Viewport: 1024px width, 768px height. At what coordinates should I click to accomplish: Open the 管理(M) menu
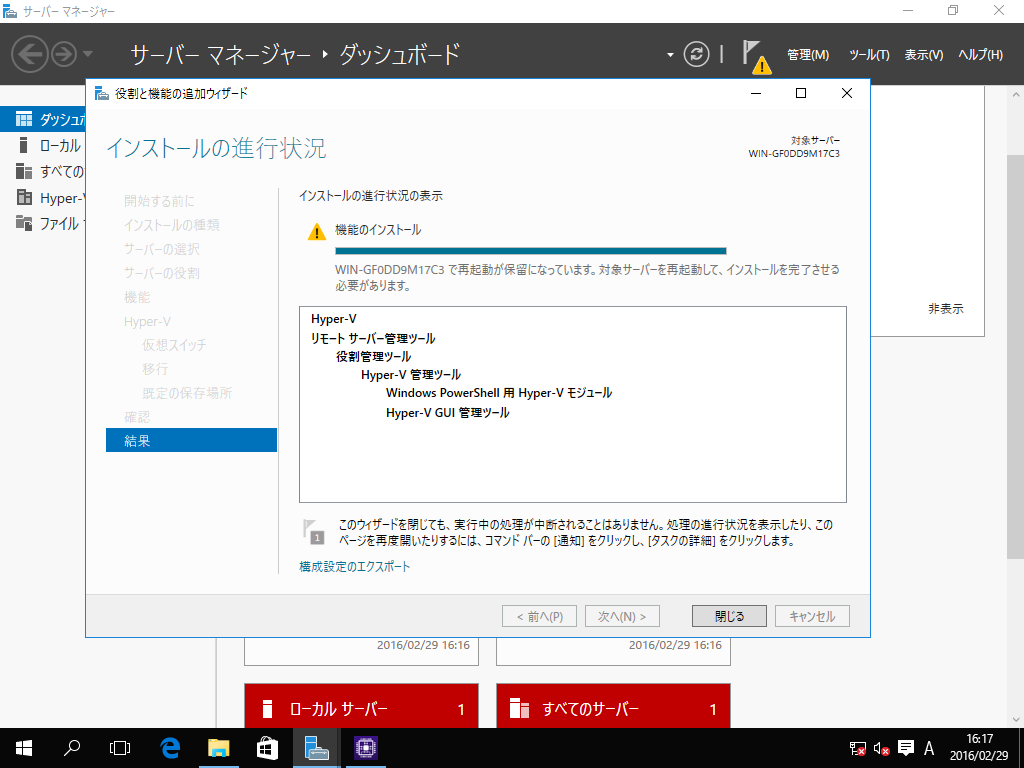pyautogui.click(x=808, y=55)
